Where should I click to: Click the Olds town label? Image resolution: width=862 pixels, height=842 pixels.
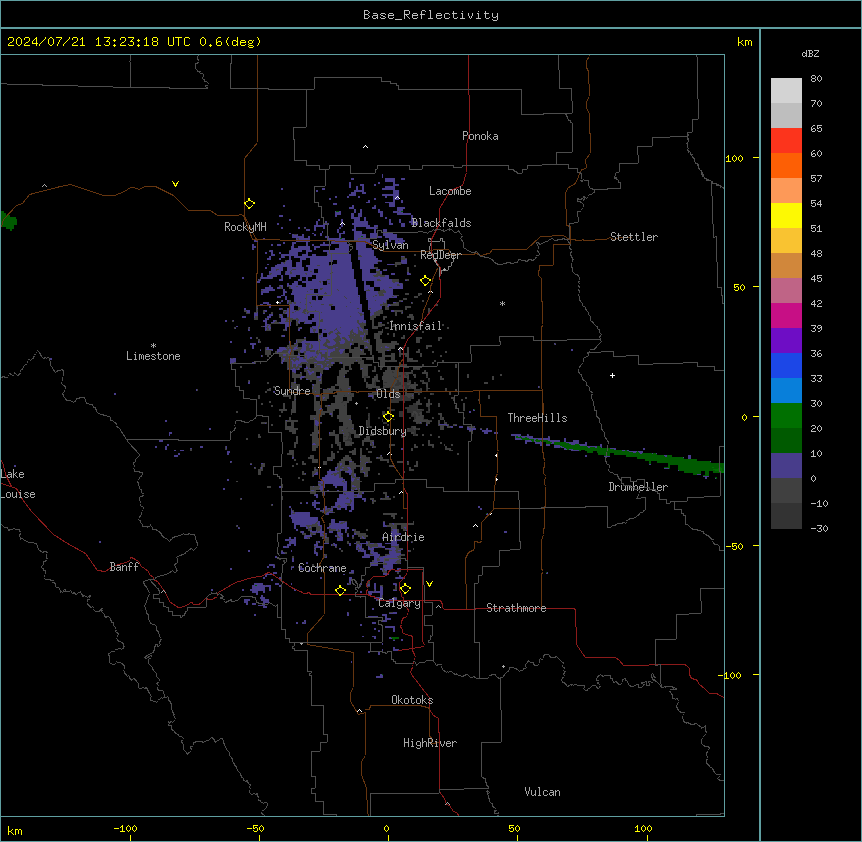388,394
